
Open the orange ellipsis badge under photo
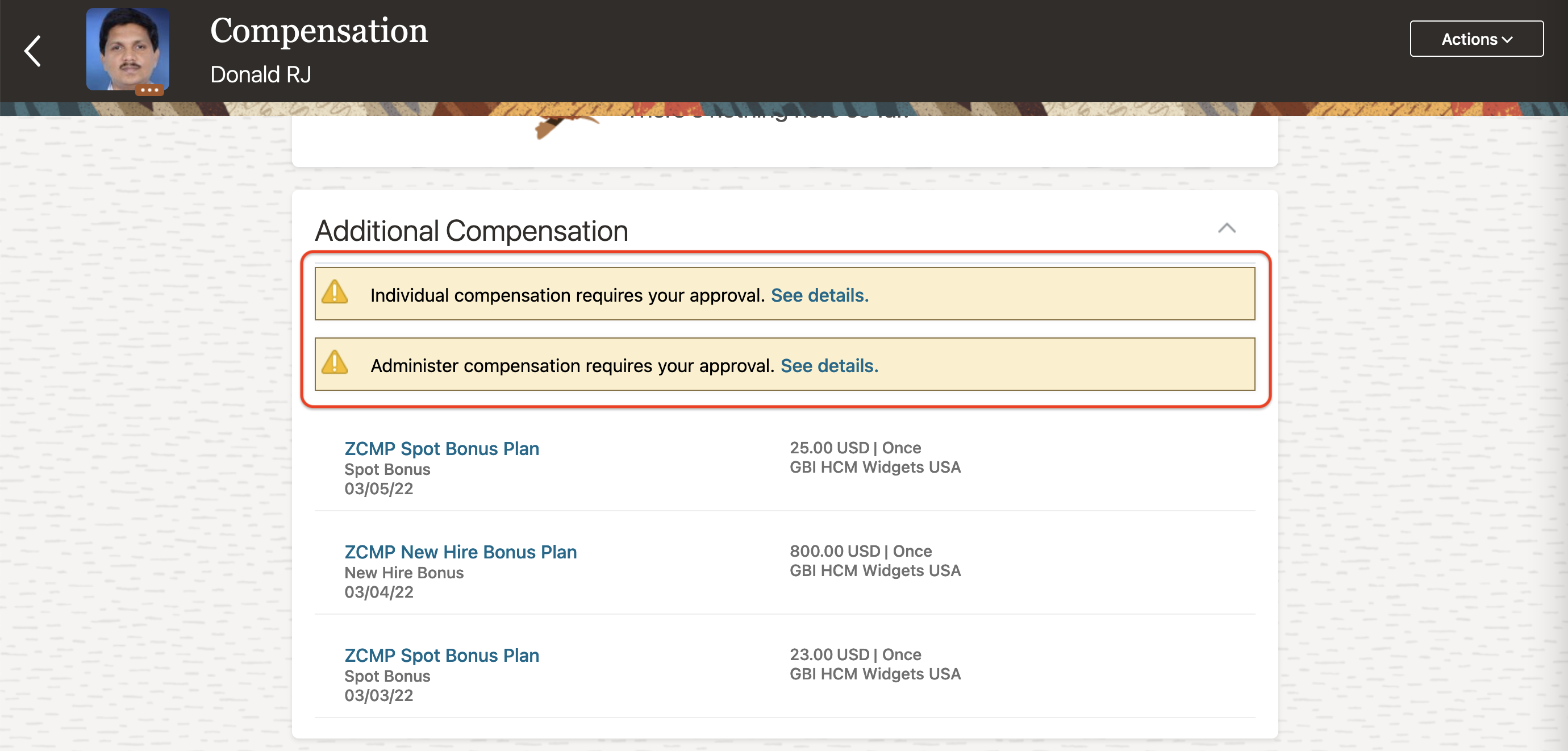pyautogui.click(x=149, y=90)
